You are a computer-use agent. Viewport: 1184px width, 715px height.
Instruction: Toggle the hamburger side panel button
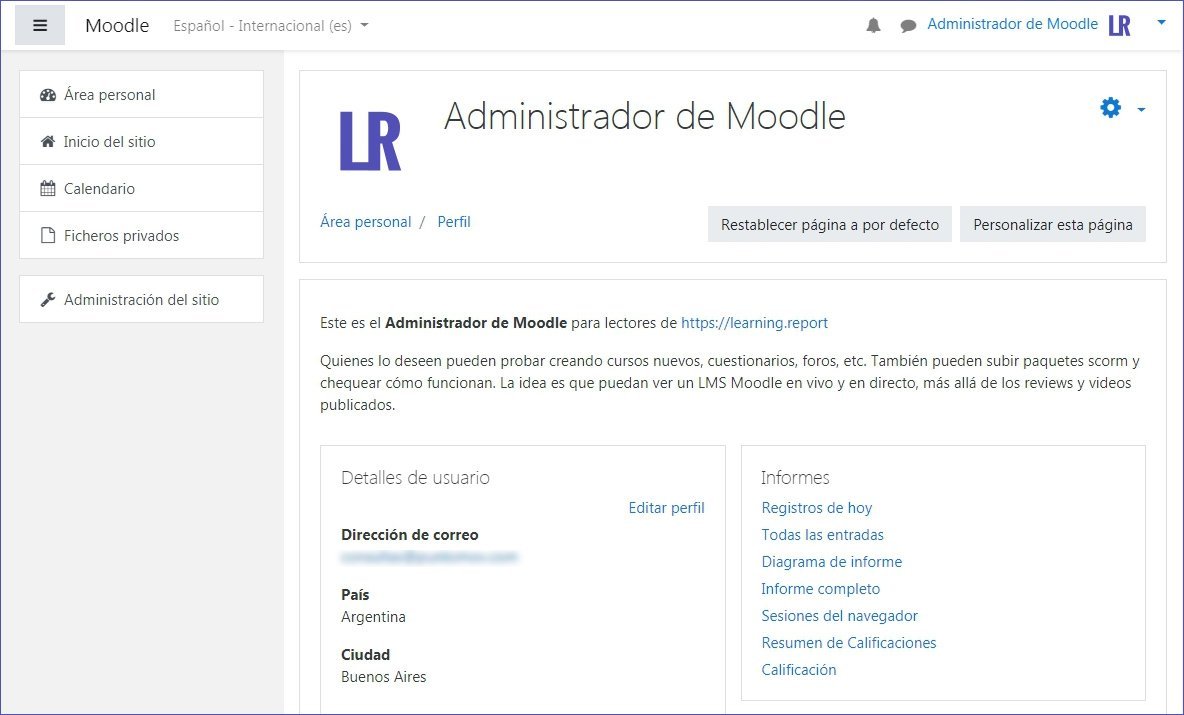(x=40, y=26)
